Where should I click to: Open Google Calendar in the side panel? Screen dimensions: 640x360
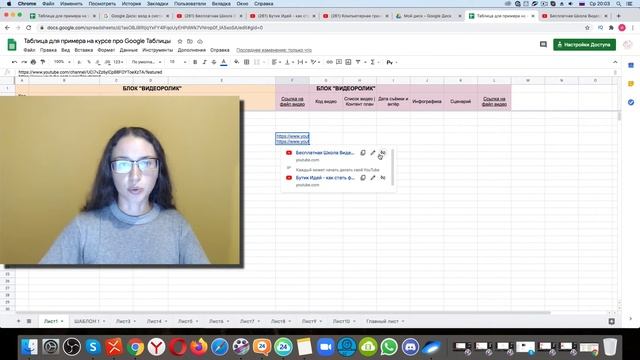pyautogui.click(x=631, y=65)
